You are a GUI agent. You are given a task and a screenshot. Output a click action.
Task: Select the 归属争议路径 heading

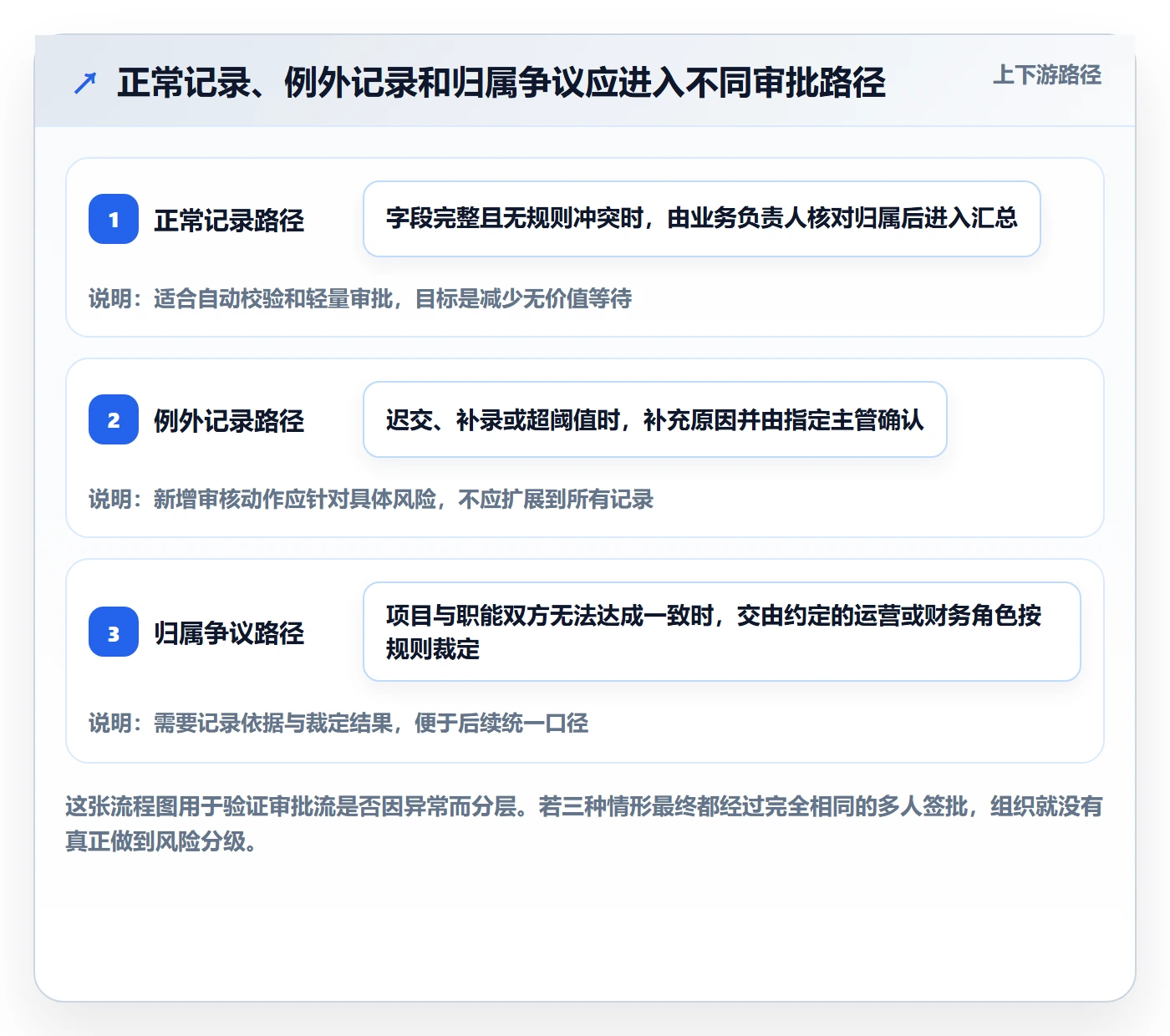tap(229, 633)
